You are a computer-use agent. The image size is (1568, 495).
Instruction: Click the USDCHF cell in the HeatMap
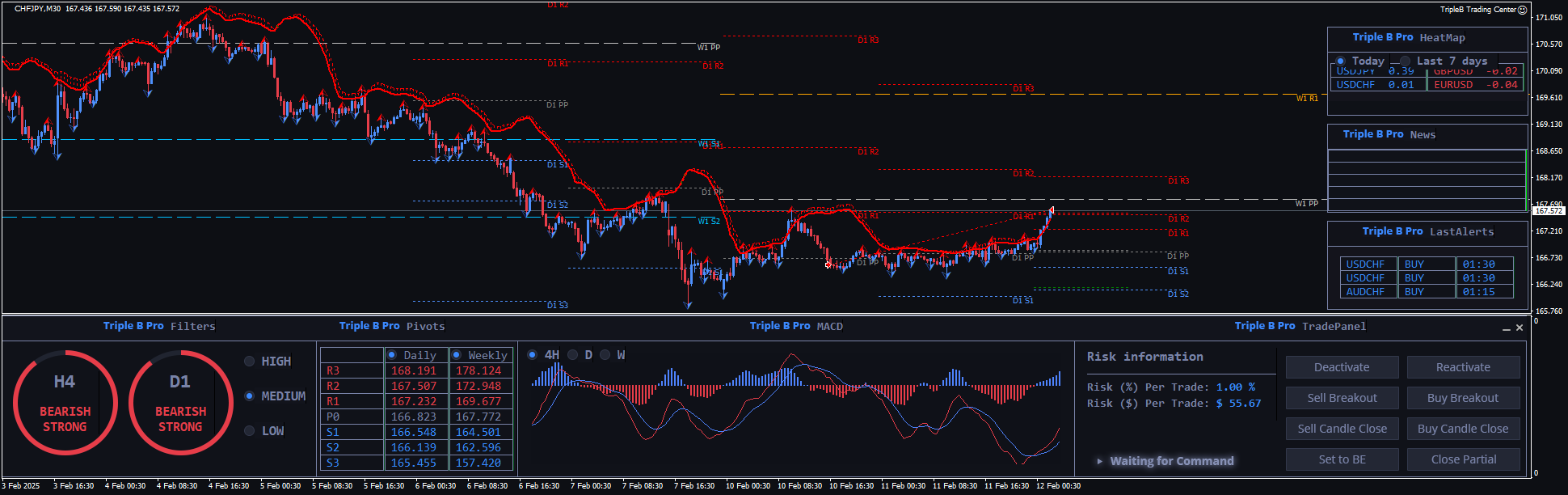pos(1355,84)
